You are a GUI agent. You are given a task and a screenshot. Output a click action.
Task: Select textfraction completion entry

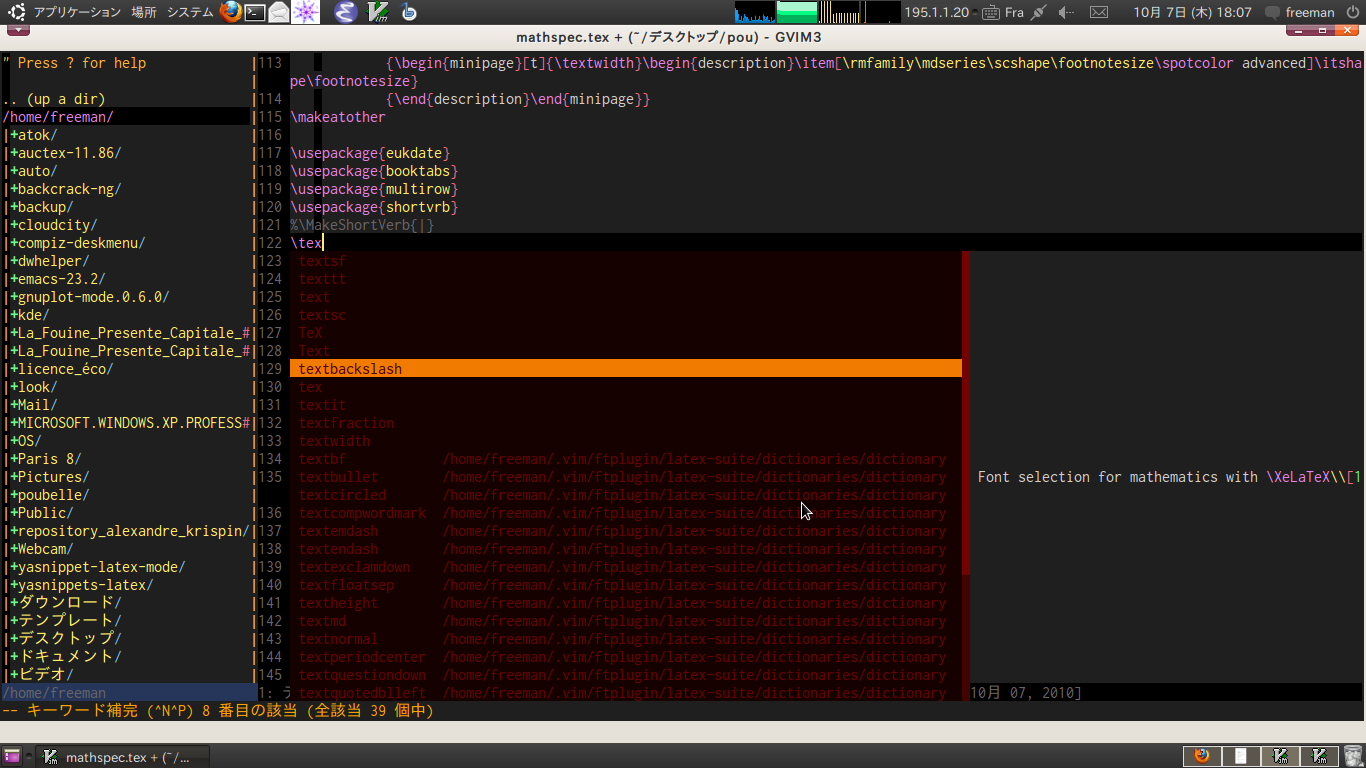coord(626,423)
